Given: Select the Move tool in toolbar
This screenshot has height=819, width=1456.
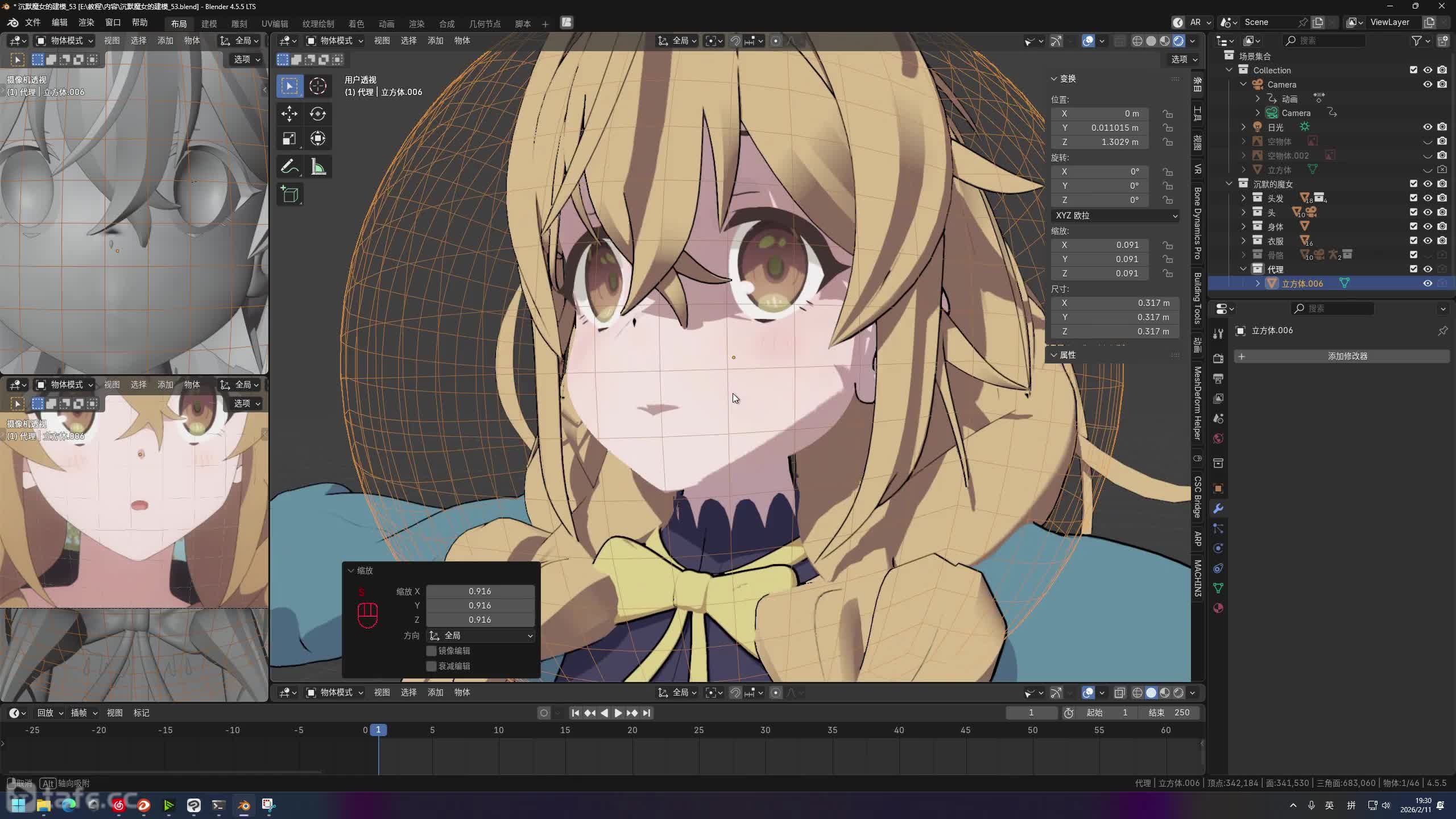Looking at the screenshot, I should [289, 114].
